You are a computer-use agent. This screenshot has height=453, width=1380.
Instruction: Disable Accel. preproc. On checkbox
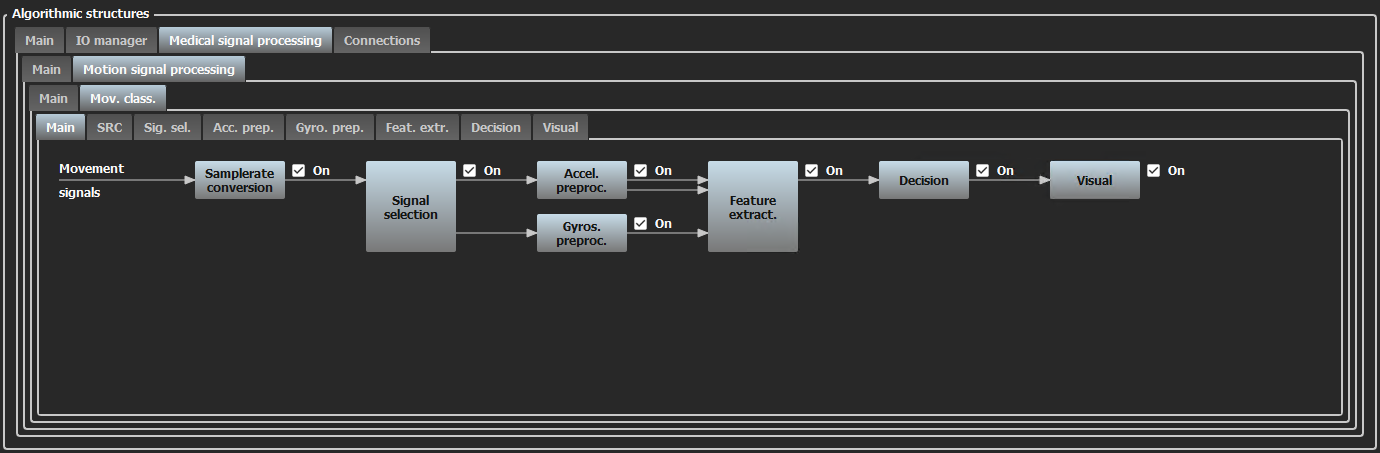pyautogui.click(x=641, y=171)
